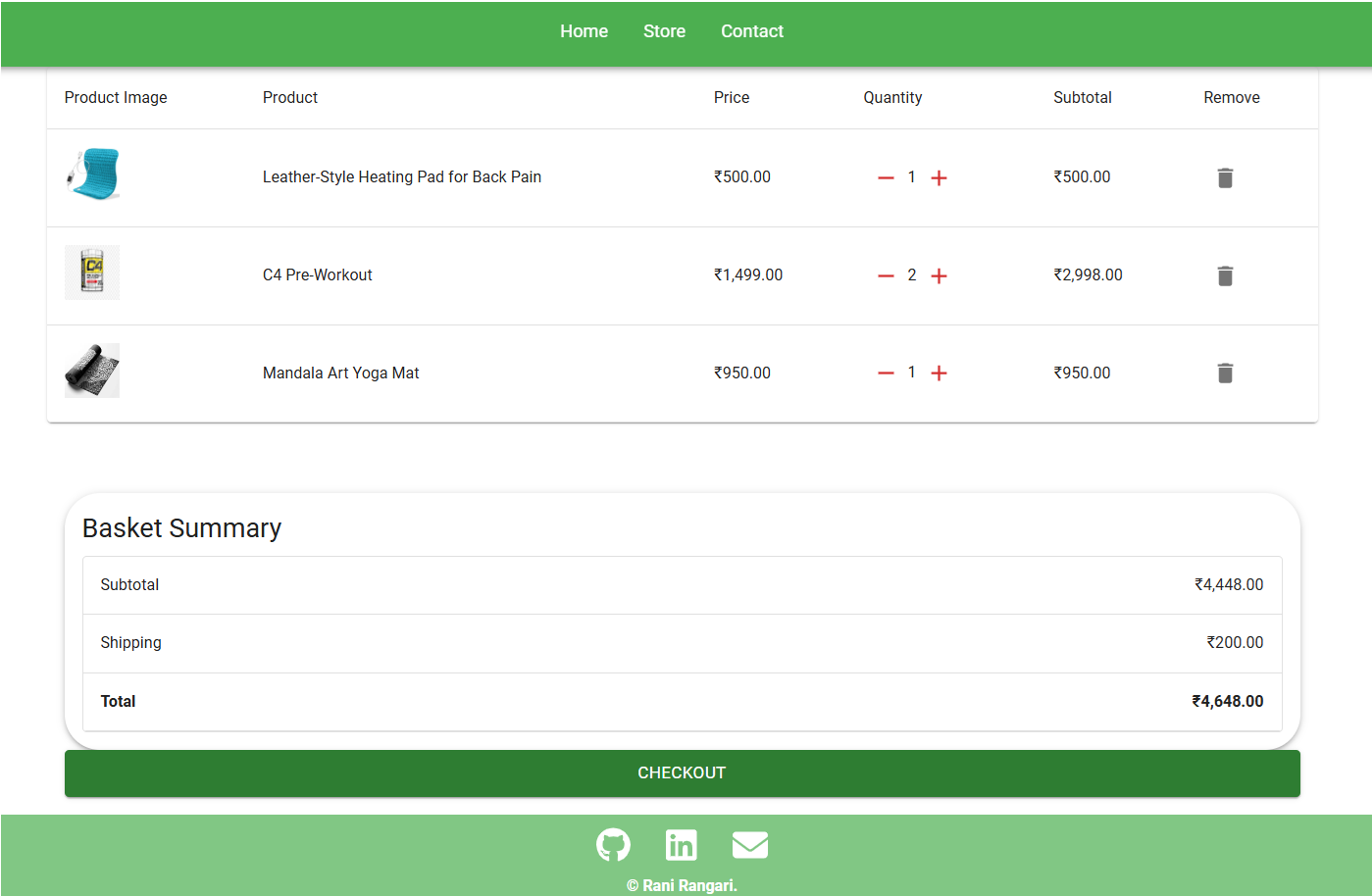Click the Mandala Art Yoga Mat product name
The image size is (1372, 896).
[x=340, y=373]
